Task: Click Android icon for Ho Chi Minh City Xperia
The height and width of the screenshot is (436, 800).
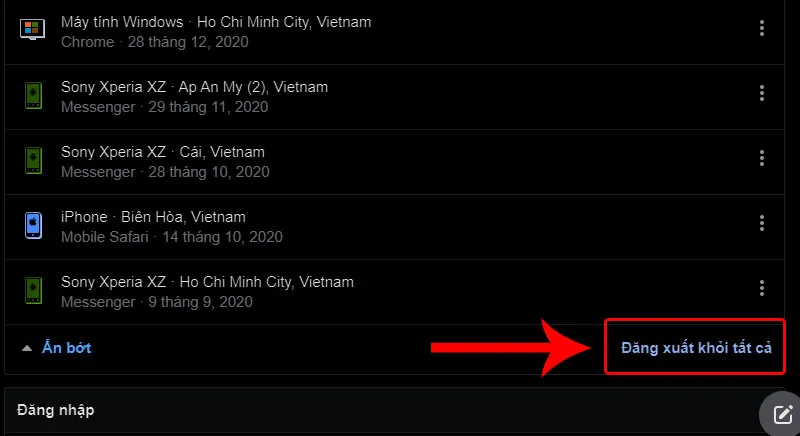Action: pos(34,290)
